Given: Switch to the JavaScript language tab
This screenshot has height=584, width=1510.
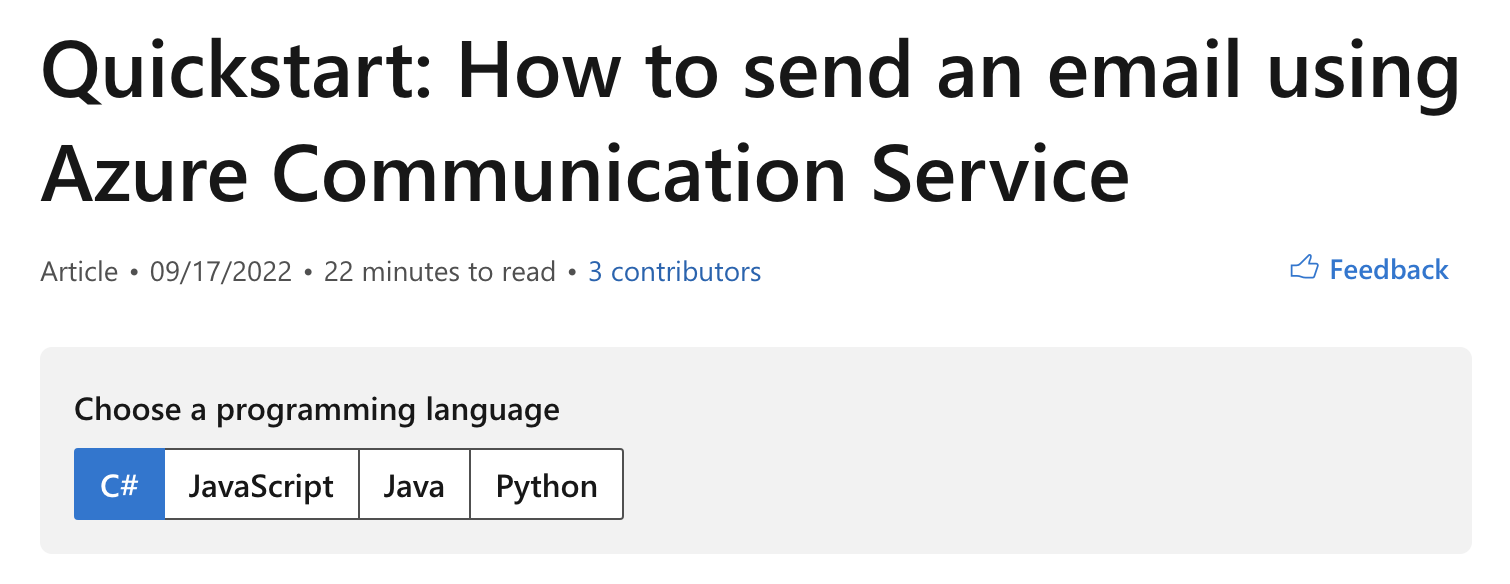Looking at the screenshot, I should click(x=261, y=484).
